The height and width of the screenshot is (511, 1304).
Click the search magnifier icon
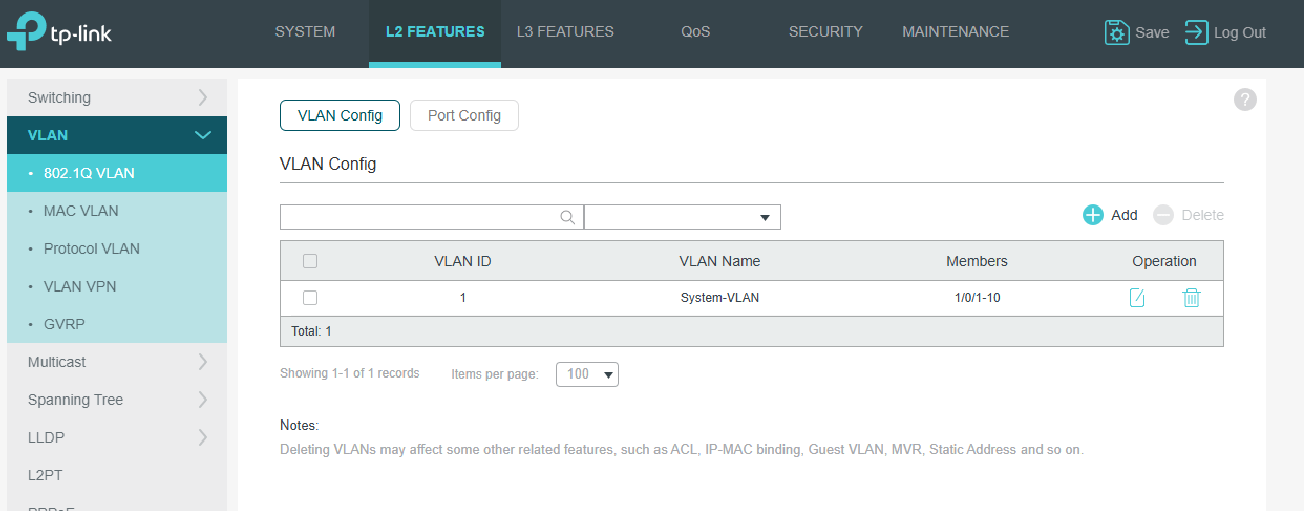[x=567, y=217]
